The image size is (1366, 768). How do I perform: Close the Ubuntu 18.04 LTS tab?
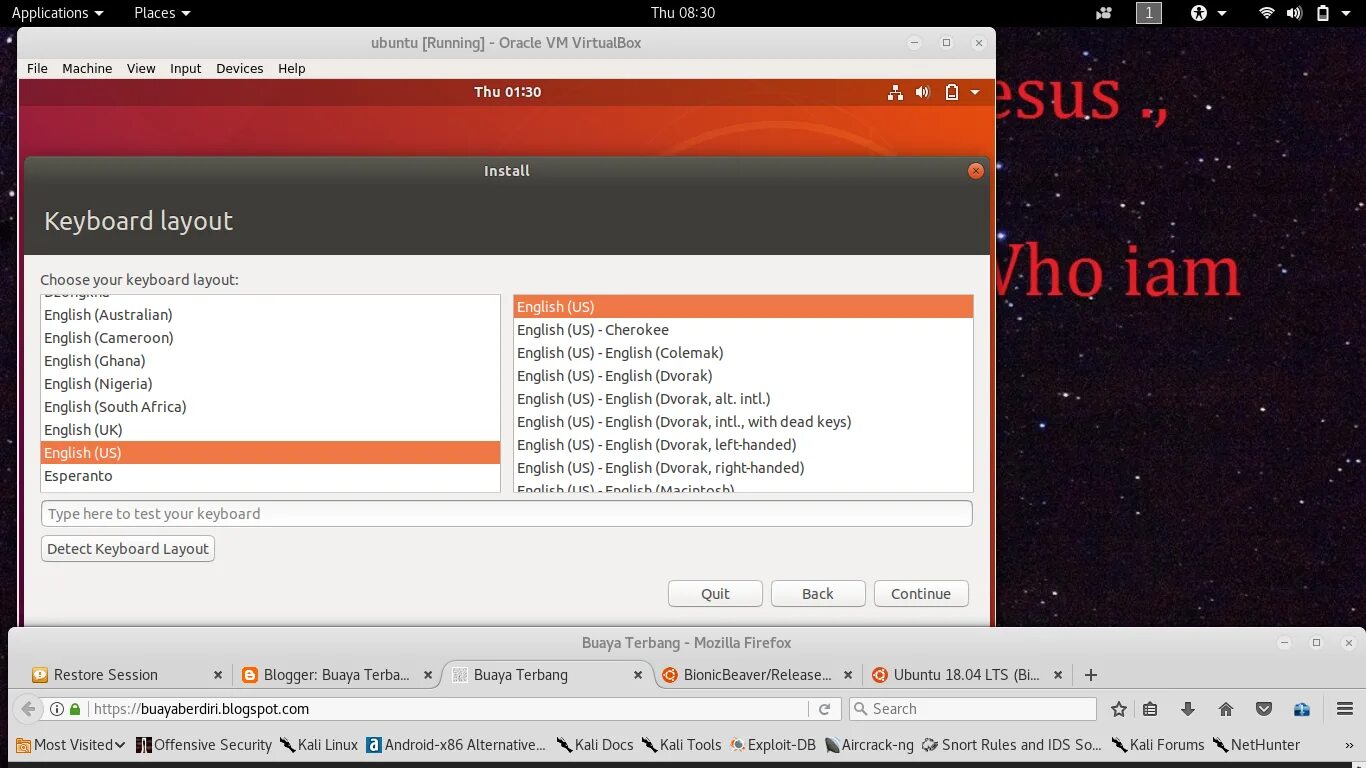click(x=1058, y=675)
